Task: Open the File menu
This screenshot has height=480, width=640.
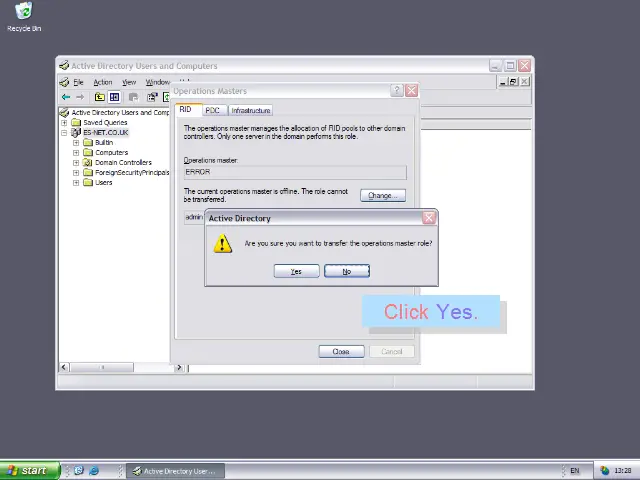Action: point(78,82)
